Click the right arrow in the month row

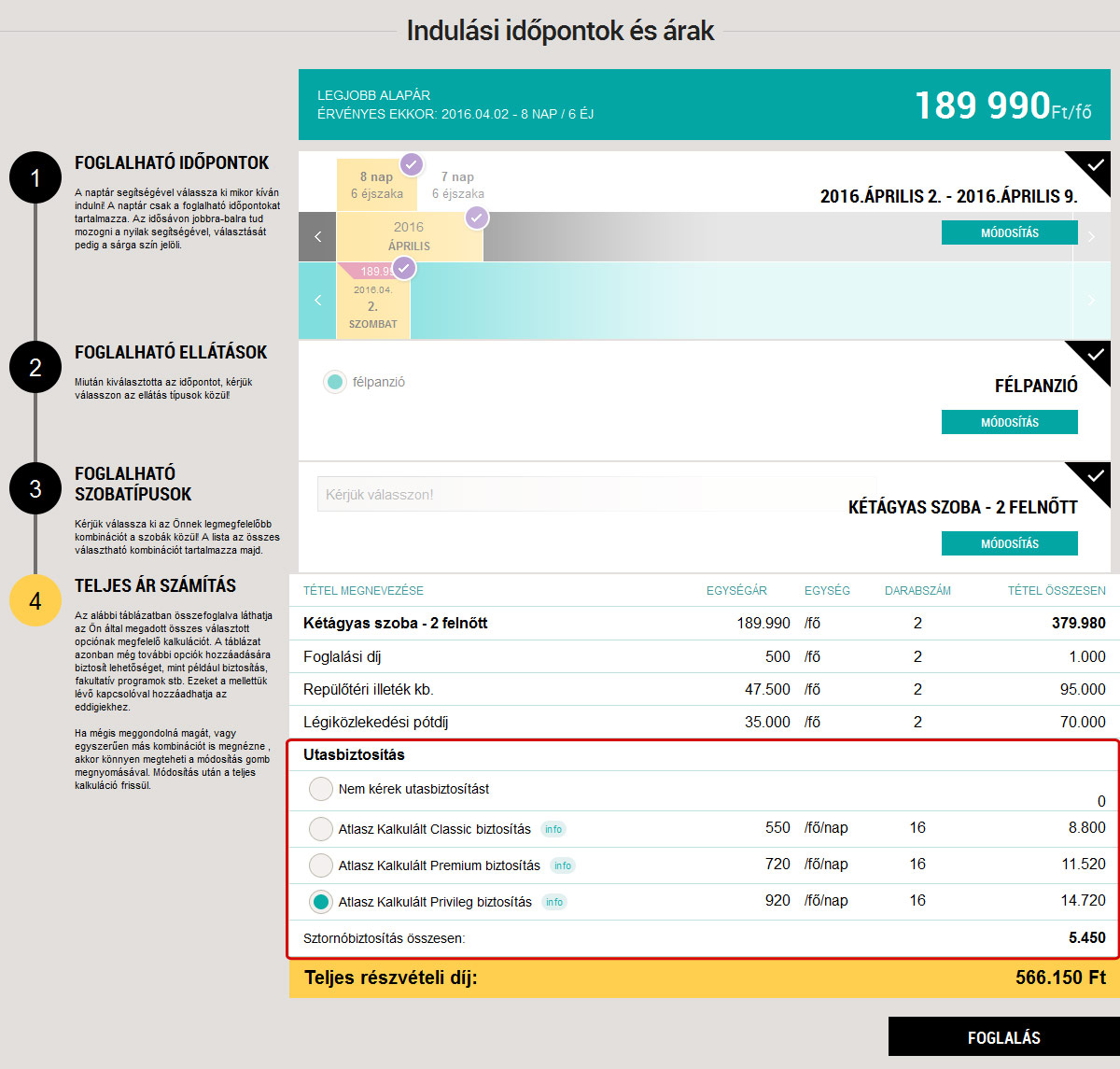[1091, 236]
